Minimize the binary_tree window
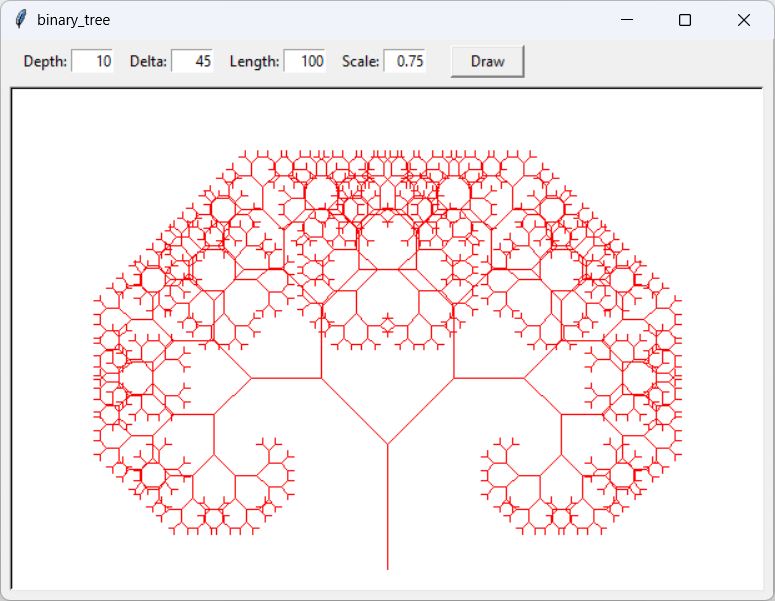 627,20
